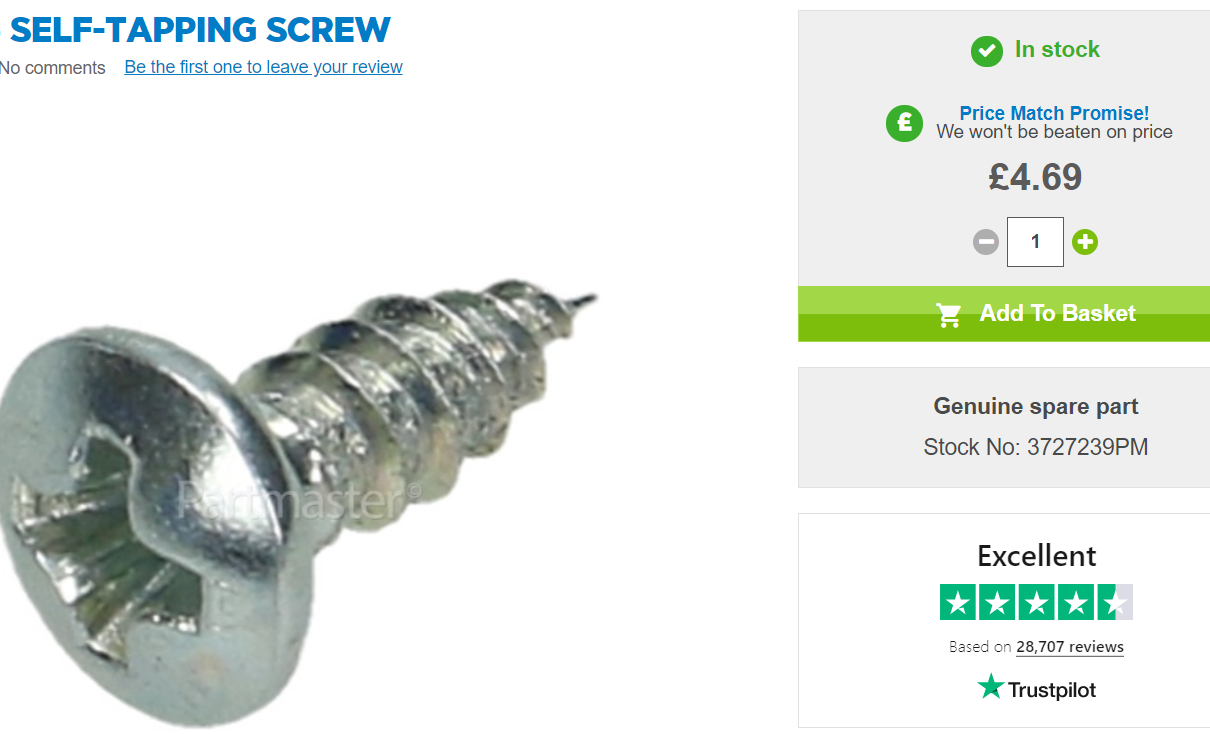Click the first green Trustpilot rating star
This screenshot has height=734, width=1210.
(958, 602)
